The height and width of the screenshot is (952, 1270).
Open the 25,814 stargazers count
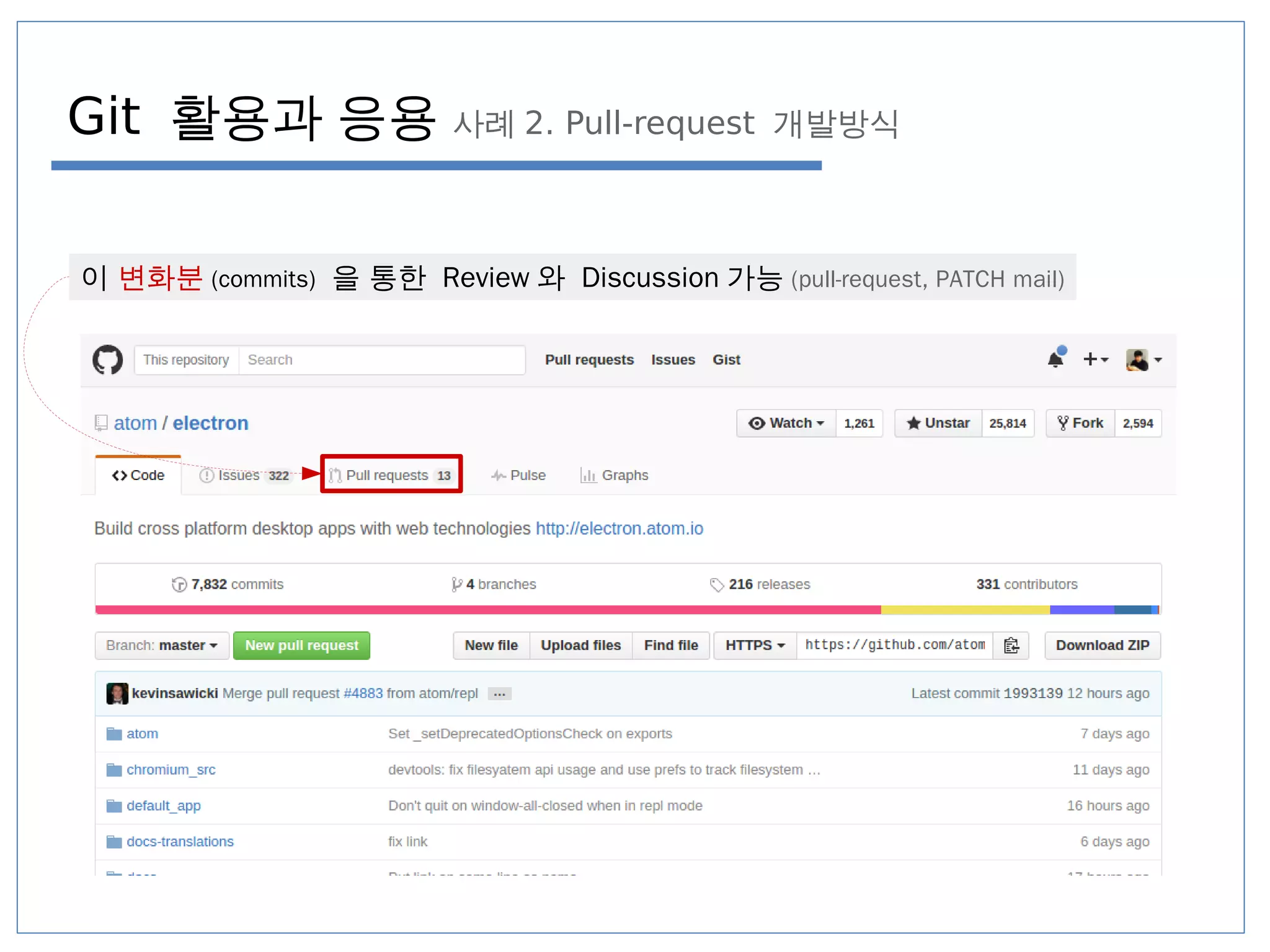pos(1008,423)
